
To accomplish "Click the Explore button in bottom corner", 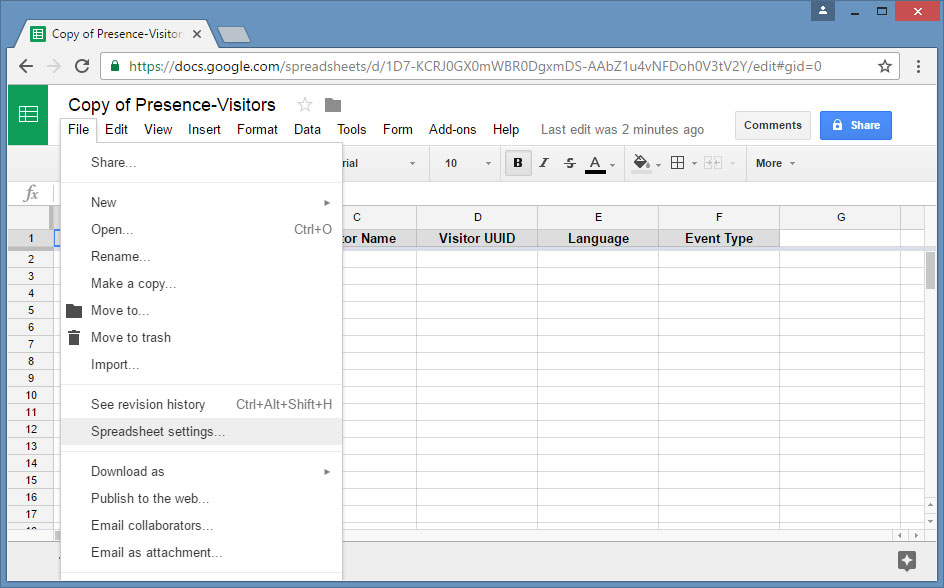I will tap(907, 560).
